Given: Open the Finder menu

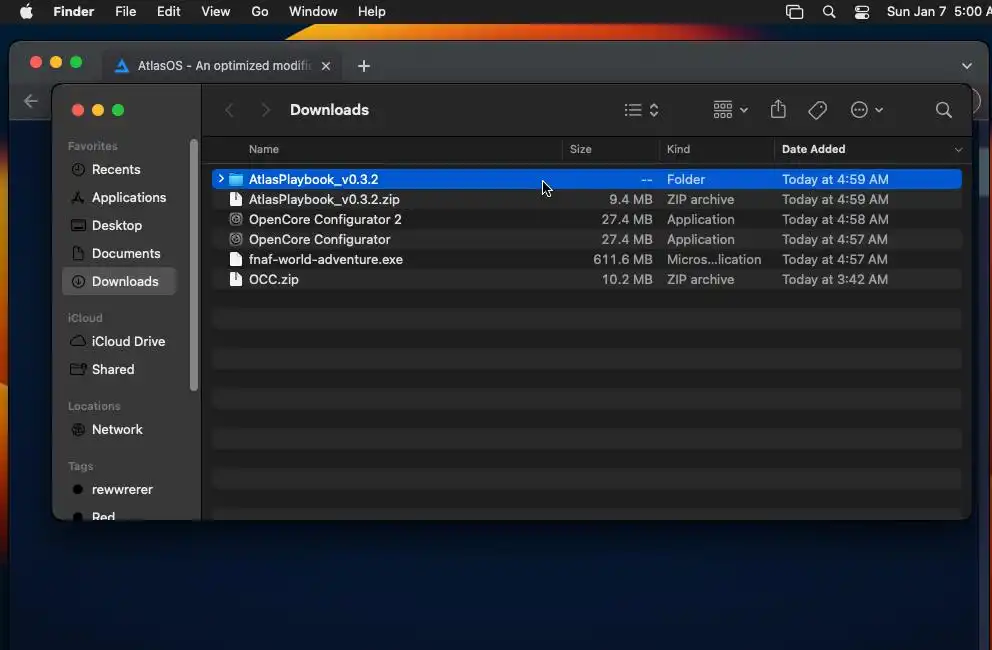Looking at the screenshot, I should click(73, 11).
